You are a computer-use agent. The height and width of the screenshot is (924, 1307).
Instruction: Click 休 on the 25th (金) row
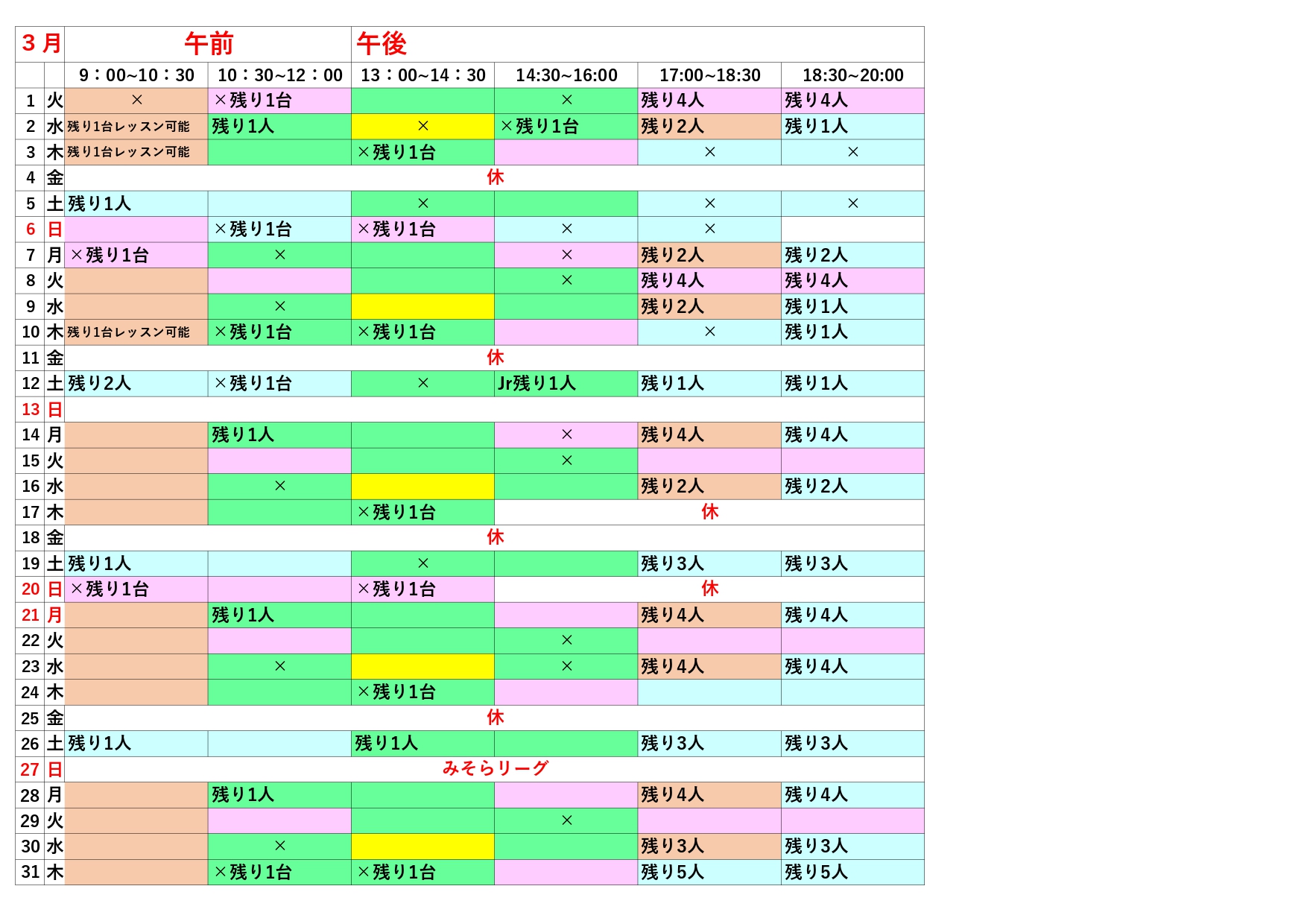point(495,718)
